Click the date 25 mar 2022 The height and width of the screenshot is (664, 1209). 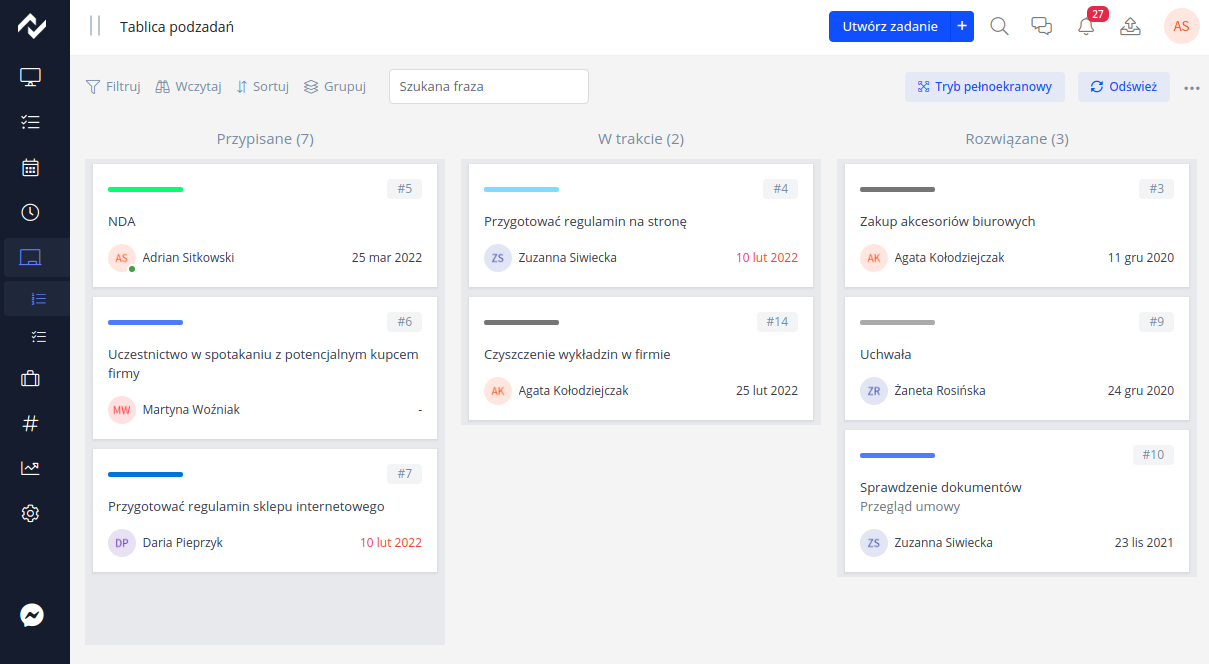387,258
